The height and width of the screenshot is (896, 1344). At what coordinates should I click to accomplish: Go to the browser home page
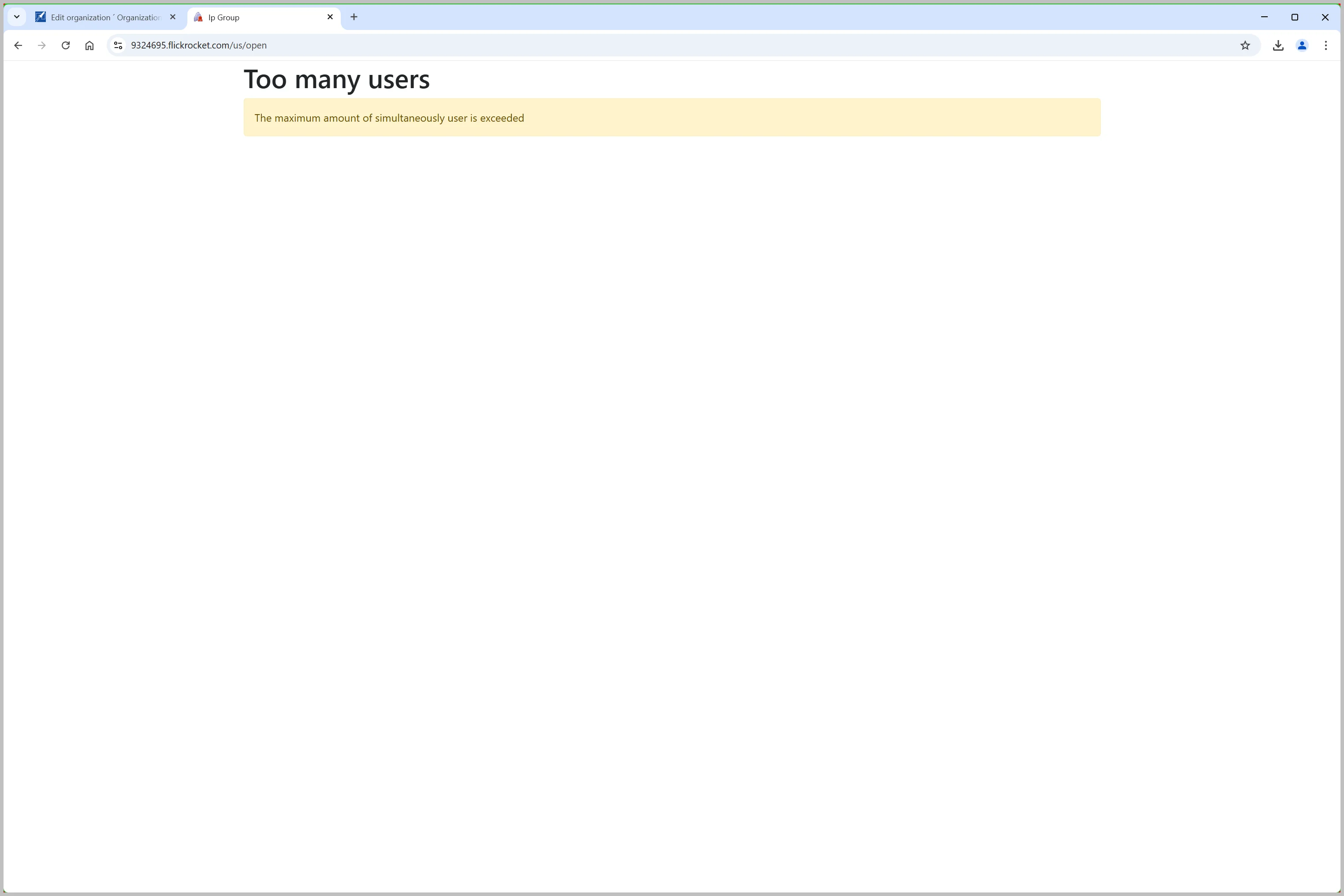89,46
